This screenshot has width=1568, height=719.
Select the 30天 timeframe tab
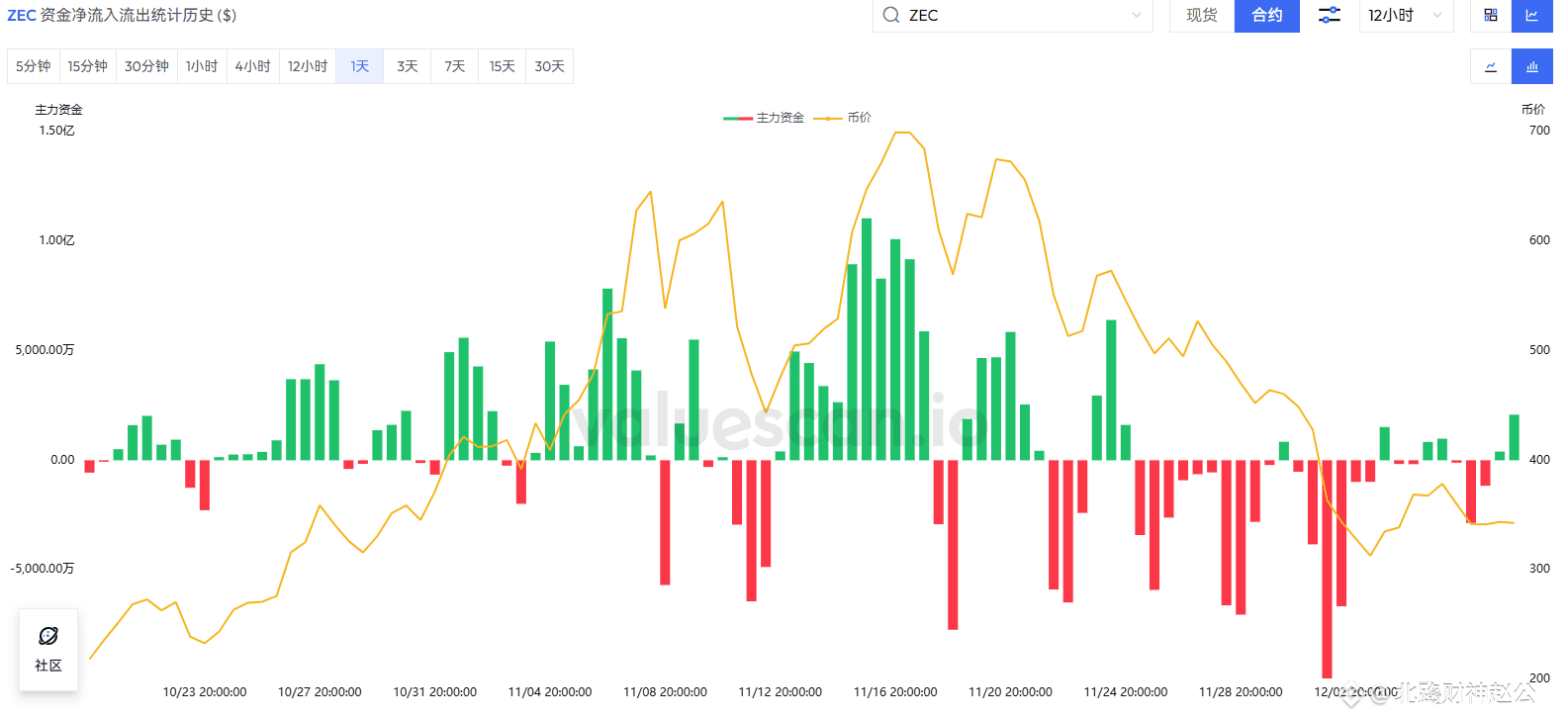550,66
